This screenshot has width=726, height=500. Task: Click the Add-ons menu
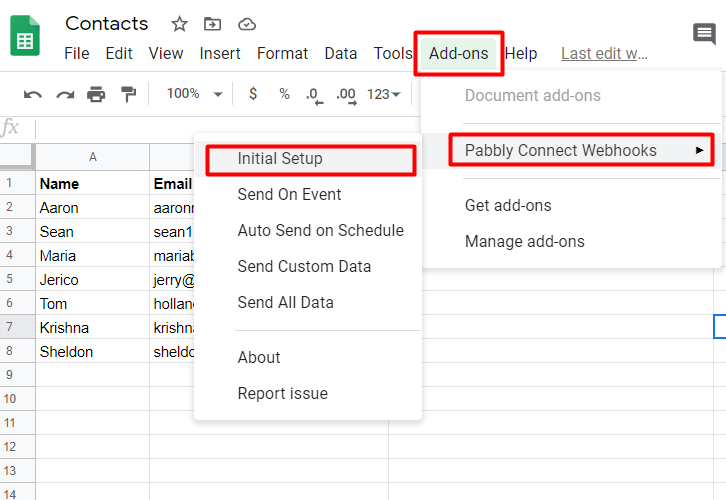[458, 54]
